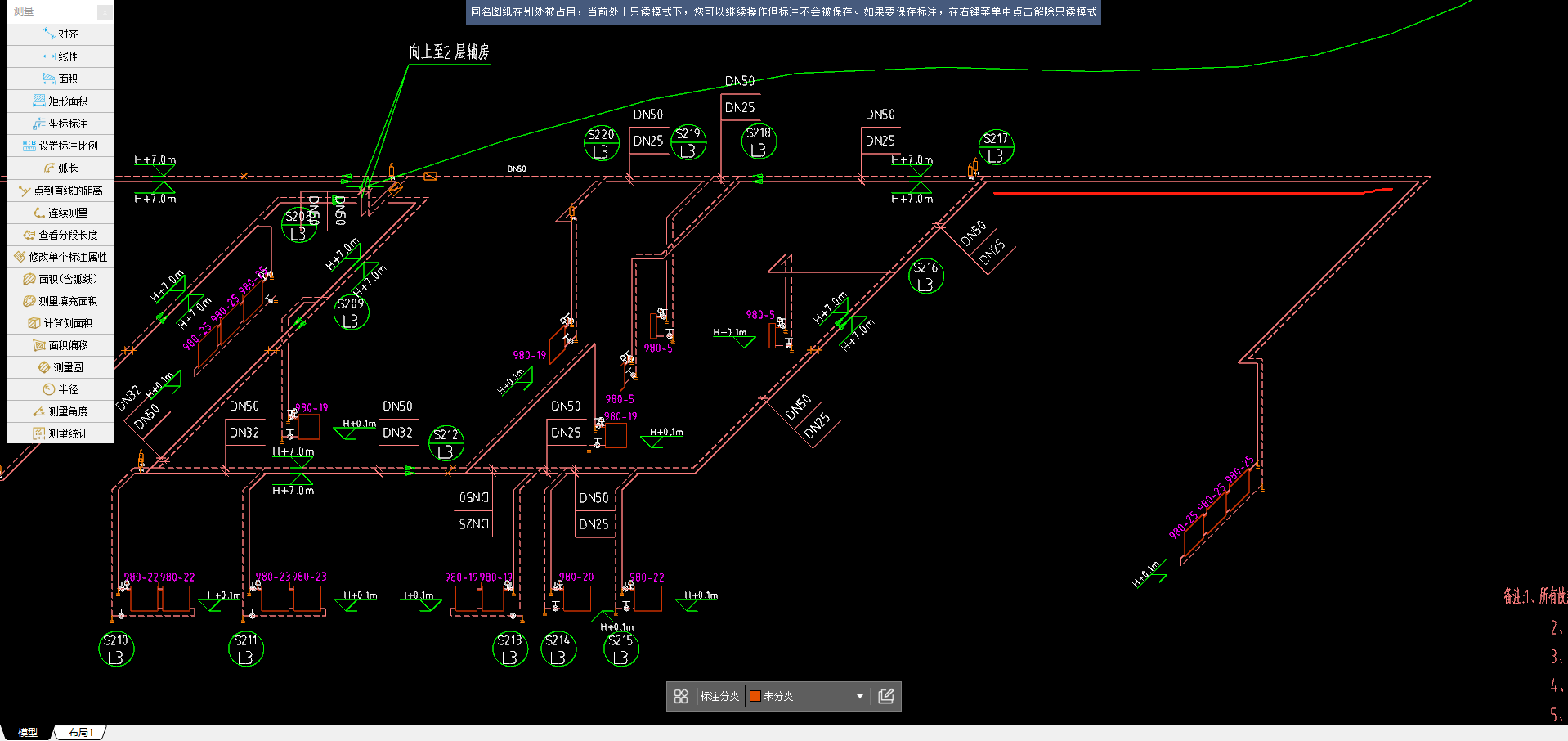Image resolution: width=1568 pixels, height=741 pixels.
Task: Activate 计算侧面积 side area calculation
Action: click(60, 323)
